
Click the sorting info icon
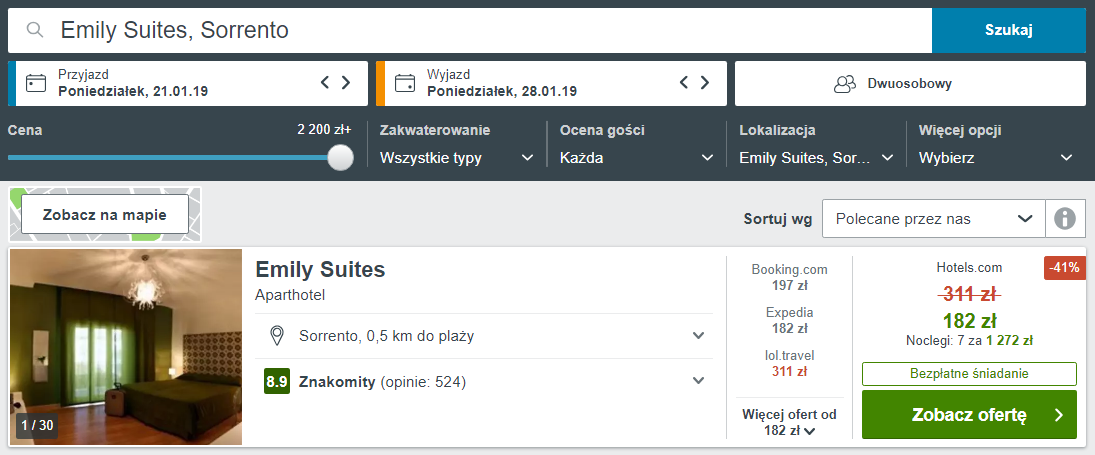(x=1065, y=218)
